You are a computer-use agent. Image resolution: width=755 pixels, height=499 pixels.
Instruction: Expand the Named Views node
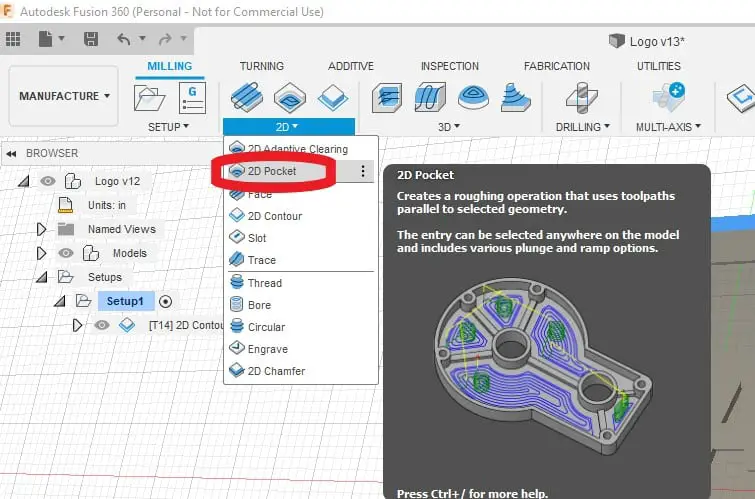[41, 229]
